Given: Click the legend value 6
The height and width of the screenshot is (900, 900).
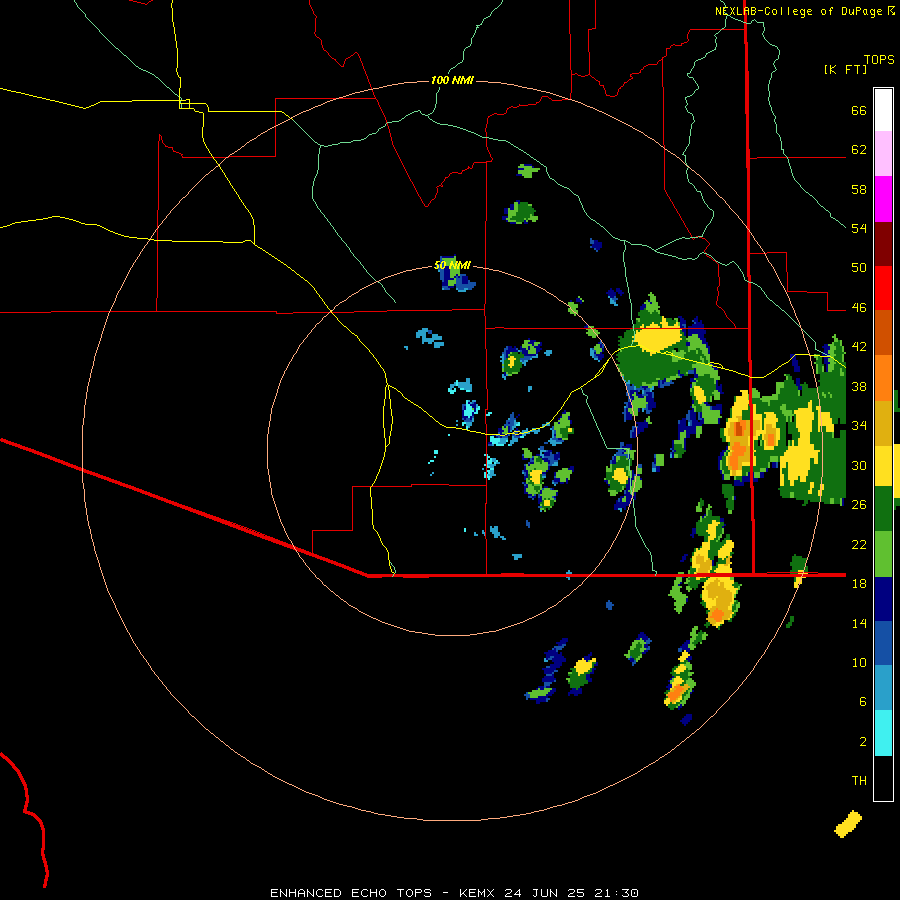Looking at the screenshot, I should coord(863,702).
